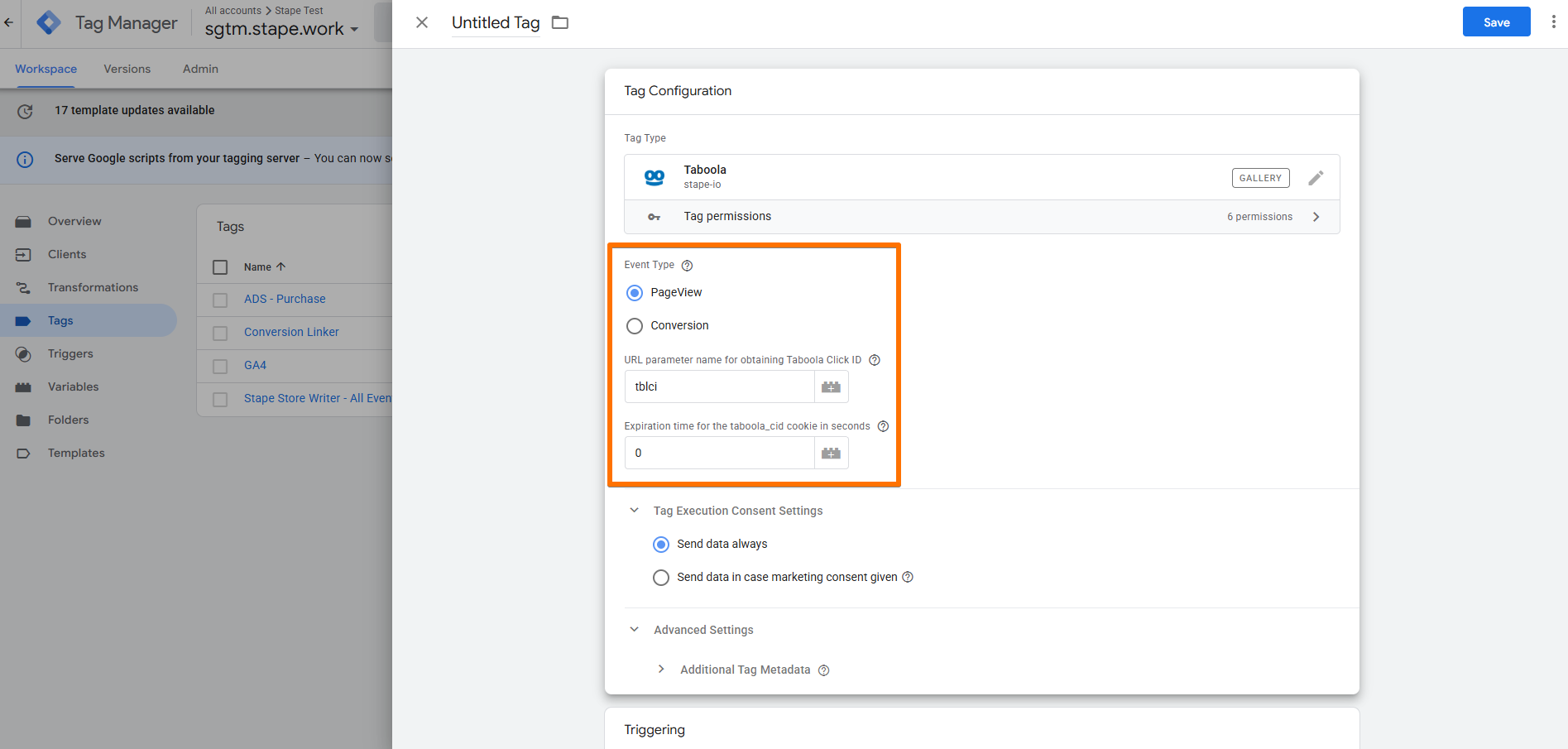The height and width of the screenshot is (749, 1568).
Task: Tick the ADS - Purchase checkbox
Action: (220, 300)
